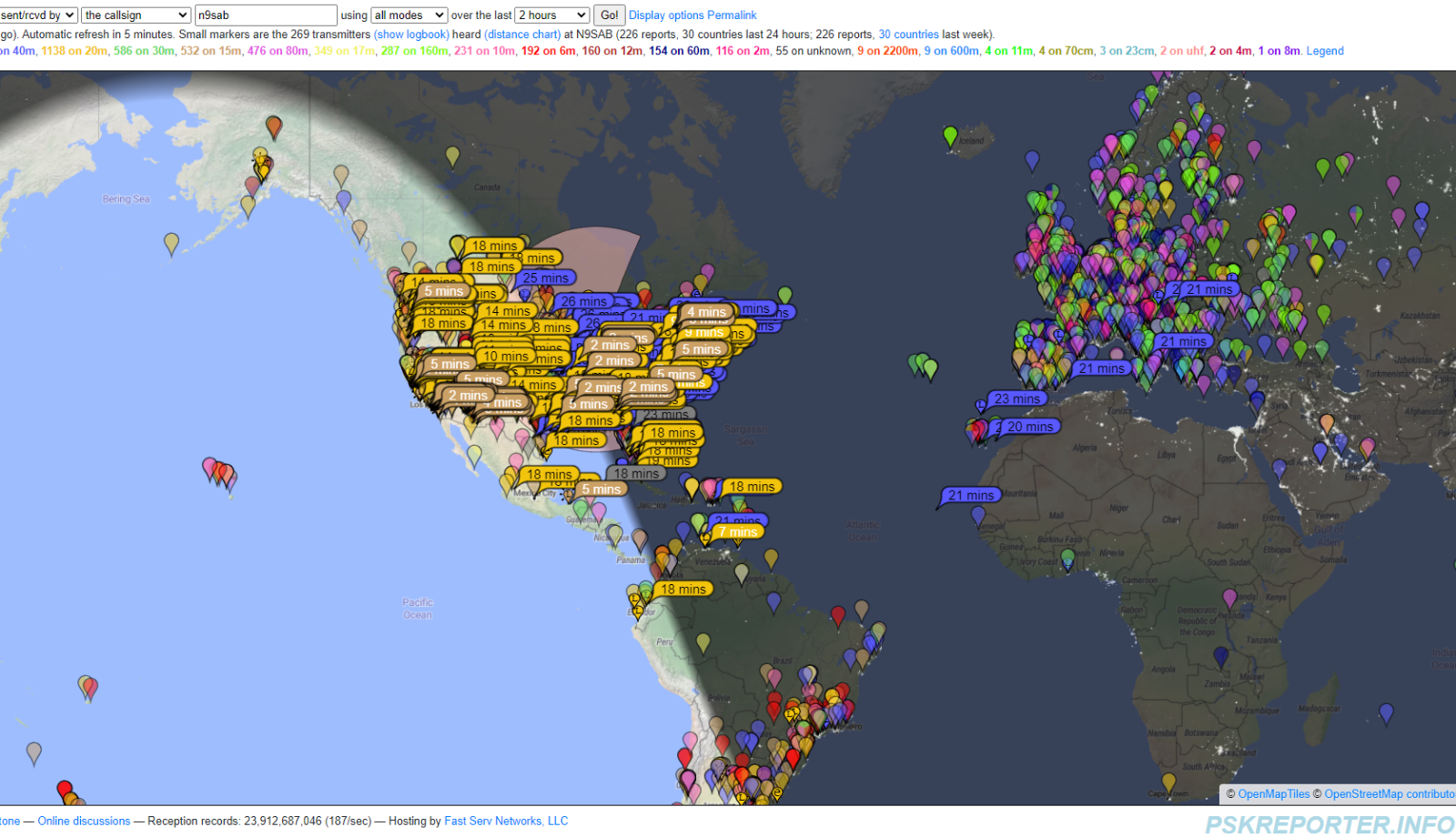This screenshot has width=1456, height=837.
Task: Click the callsign input field containing n9sab
Action: pos(265,15)
